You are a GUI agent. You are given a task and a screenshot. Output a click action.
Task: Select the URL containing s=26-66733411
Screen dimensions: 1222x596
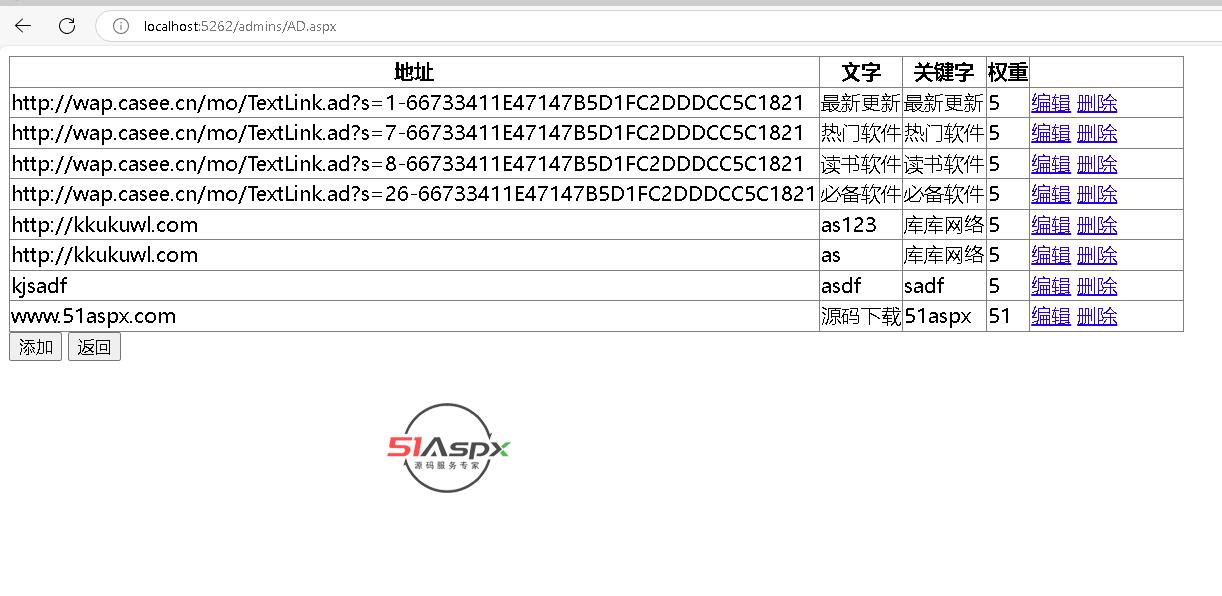click(x=414, y=194)
